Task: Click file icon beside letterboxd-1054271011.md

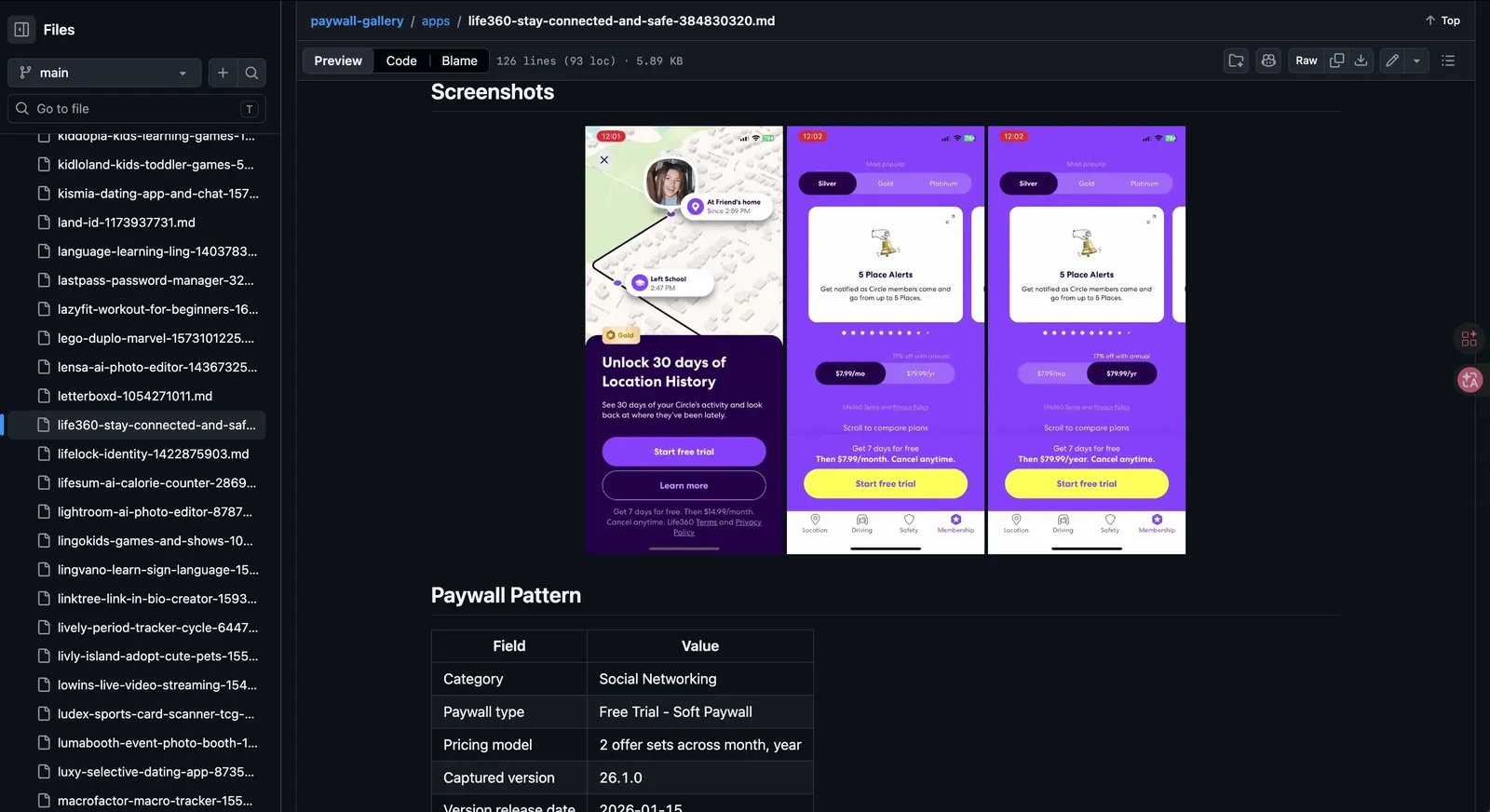Action: click(x=44, y=396)
